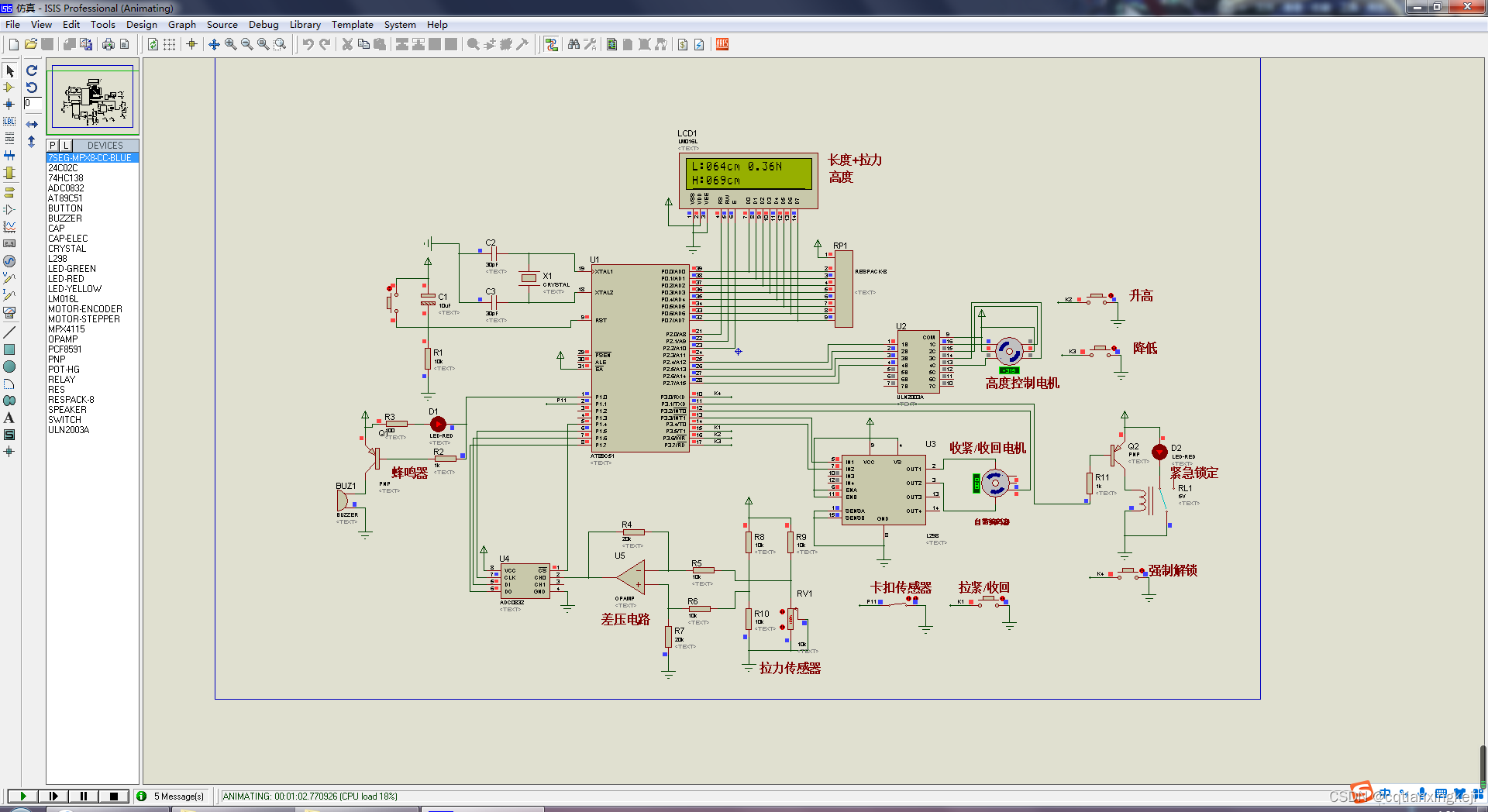The width and height of the screenshot is (1488, 812).
Task: Open the 5 Message(s) simulation log
Action: click(x=171, y=796)
